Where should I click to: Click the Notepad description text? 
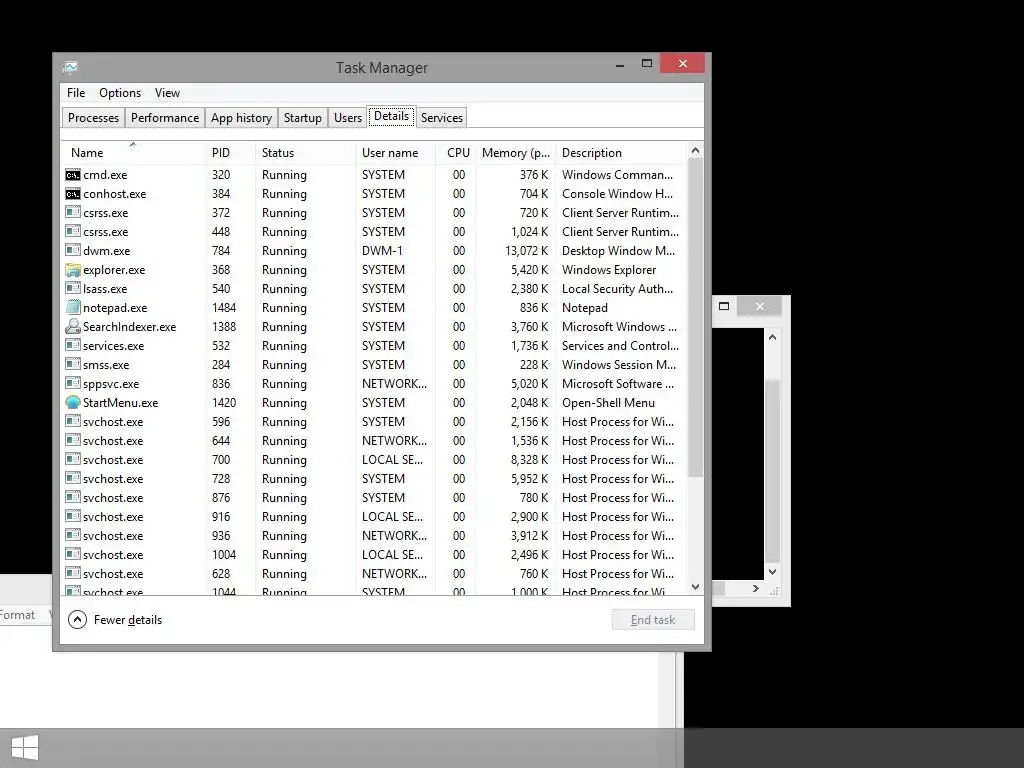584,308
